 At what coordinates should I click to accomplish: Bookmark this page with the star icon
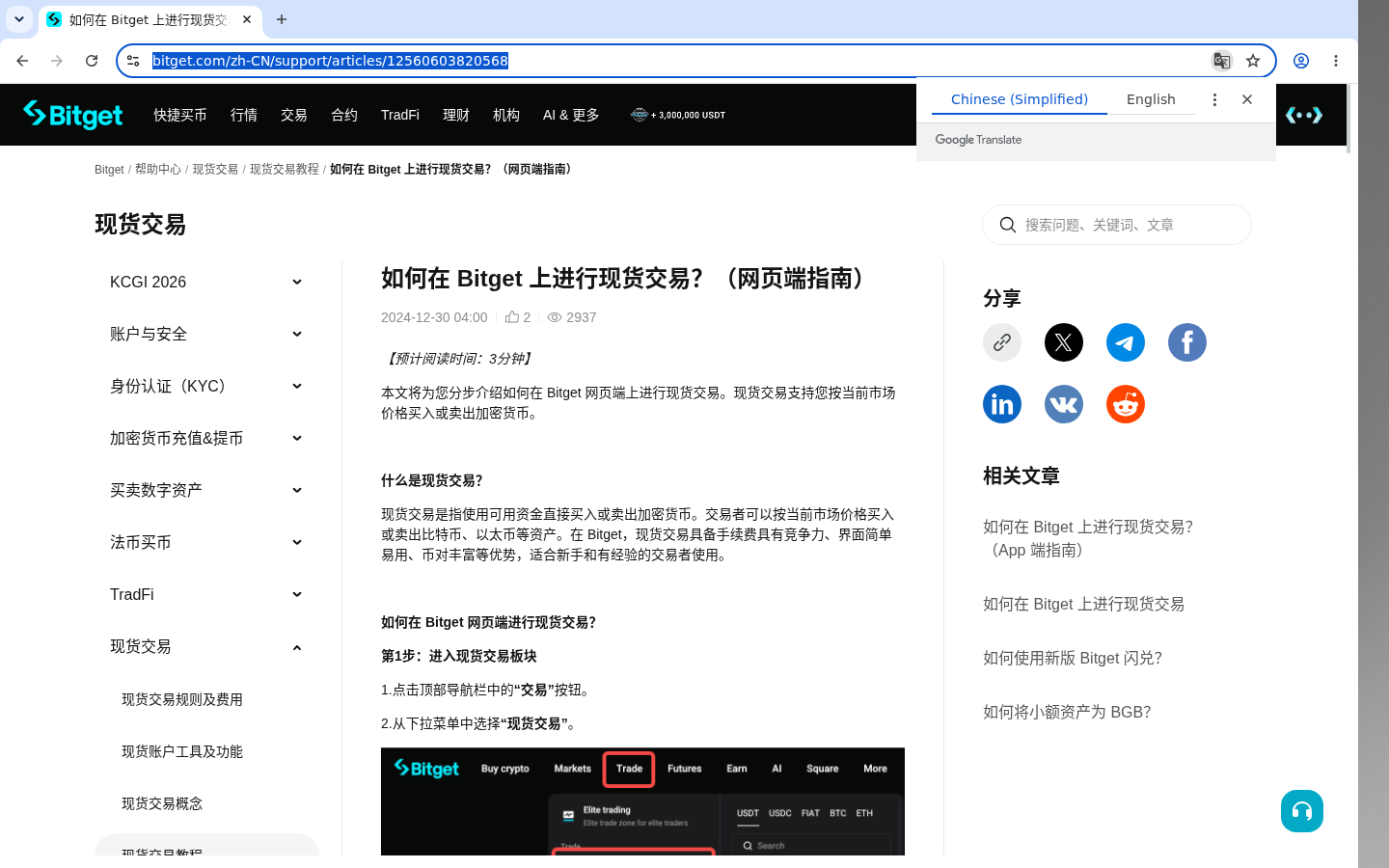point(1253,61)
